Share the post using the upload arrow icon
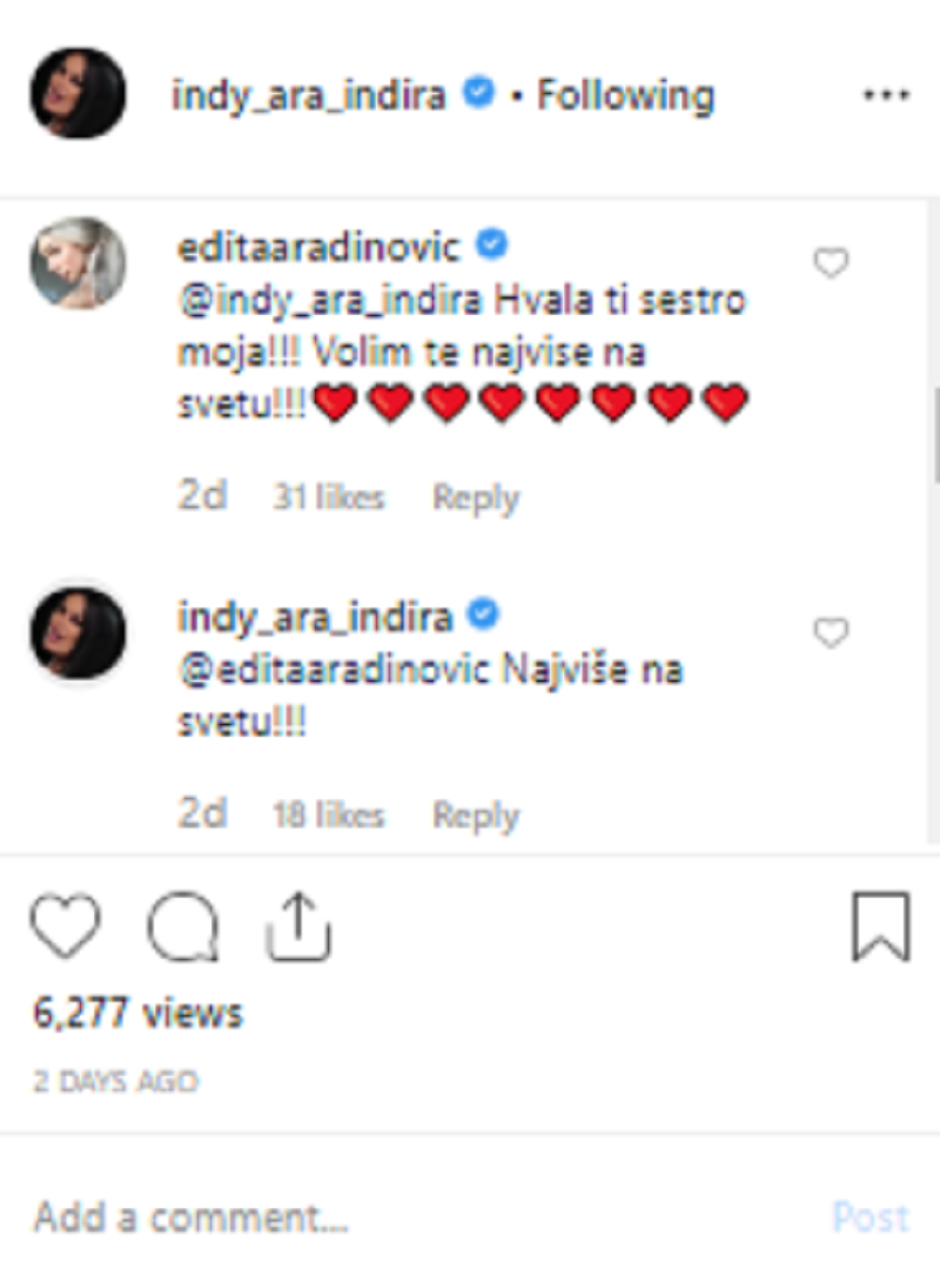The width and height of the screenshot is (940, 1288). click(299, 927)
